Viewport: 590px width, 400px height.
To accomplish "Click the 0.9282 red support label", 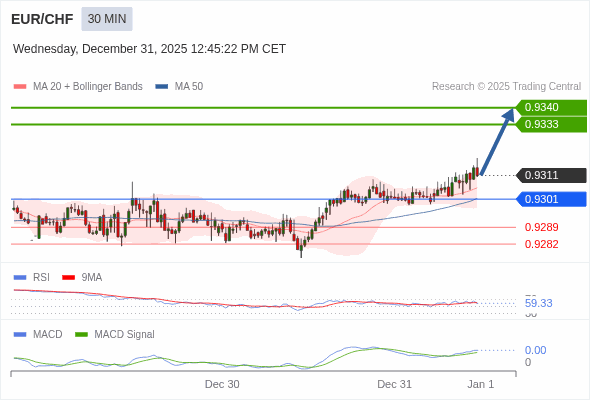I will coord(541,244).
